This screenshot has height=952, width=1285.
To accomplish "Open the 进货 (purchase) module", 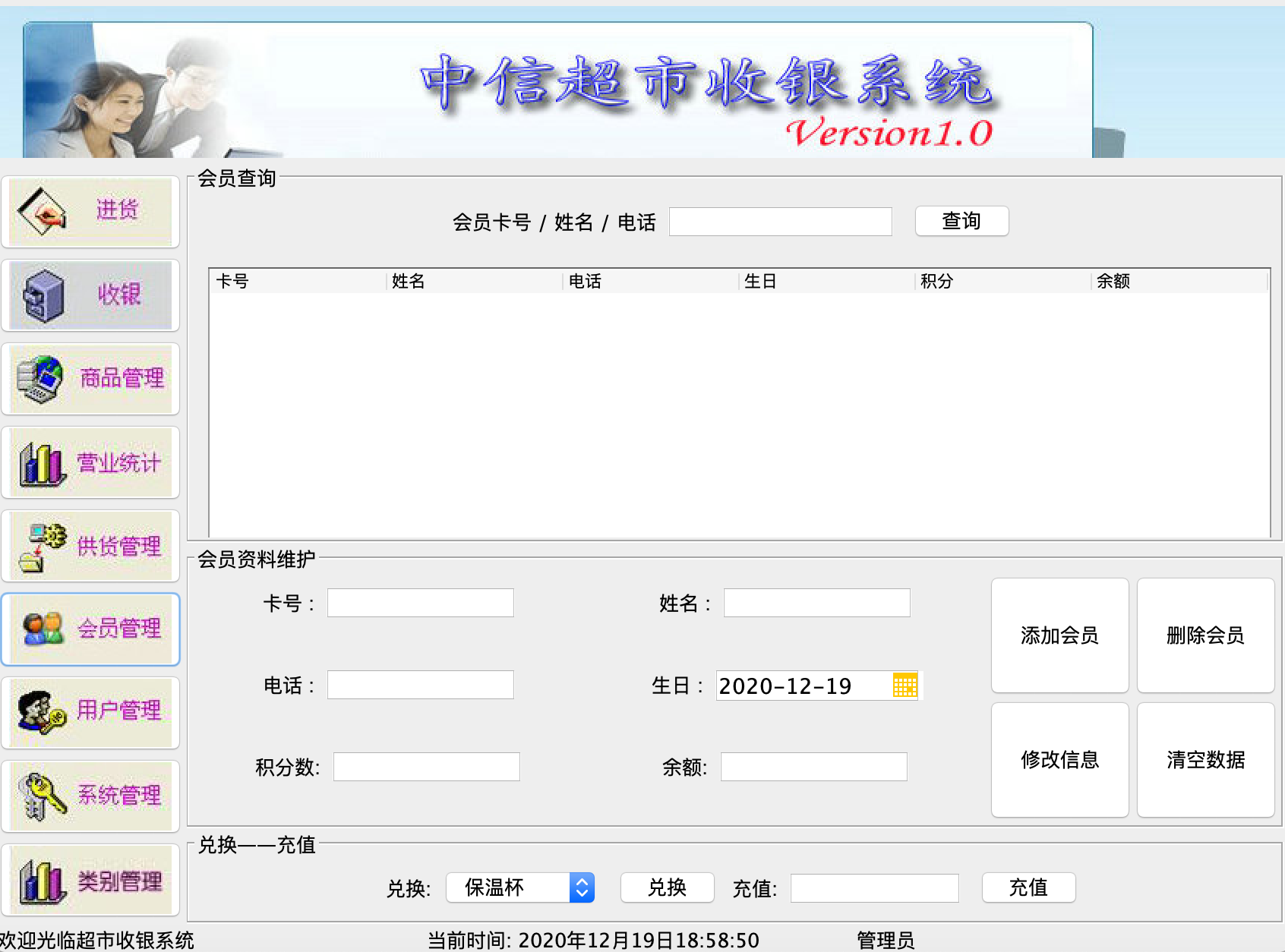I will point(90,211).
